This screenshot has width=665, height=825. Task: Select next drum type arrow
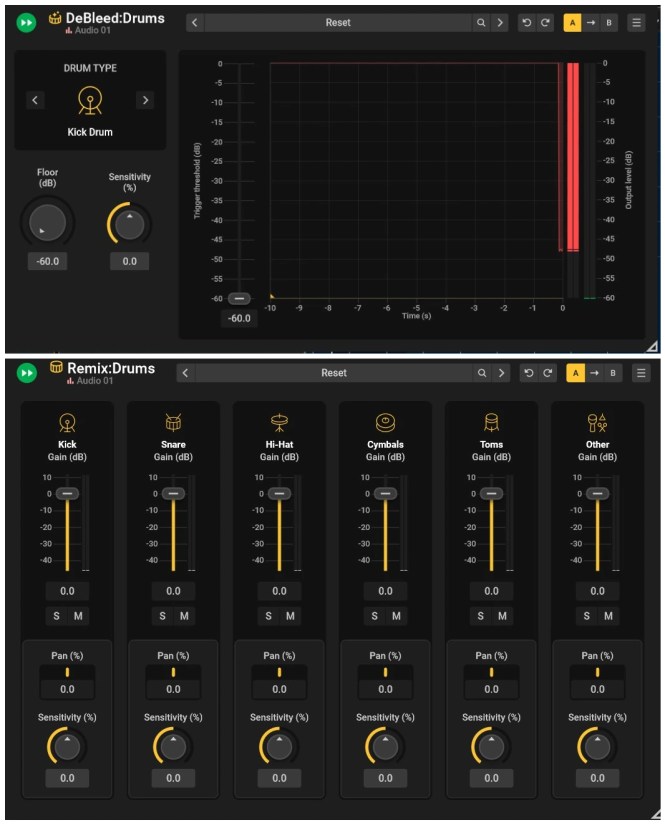pos(145,100)
